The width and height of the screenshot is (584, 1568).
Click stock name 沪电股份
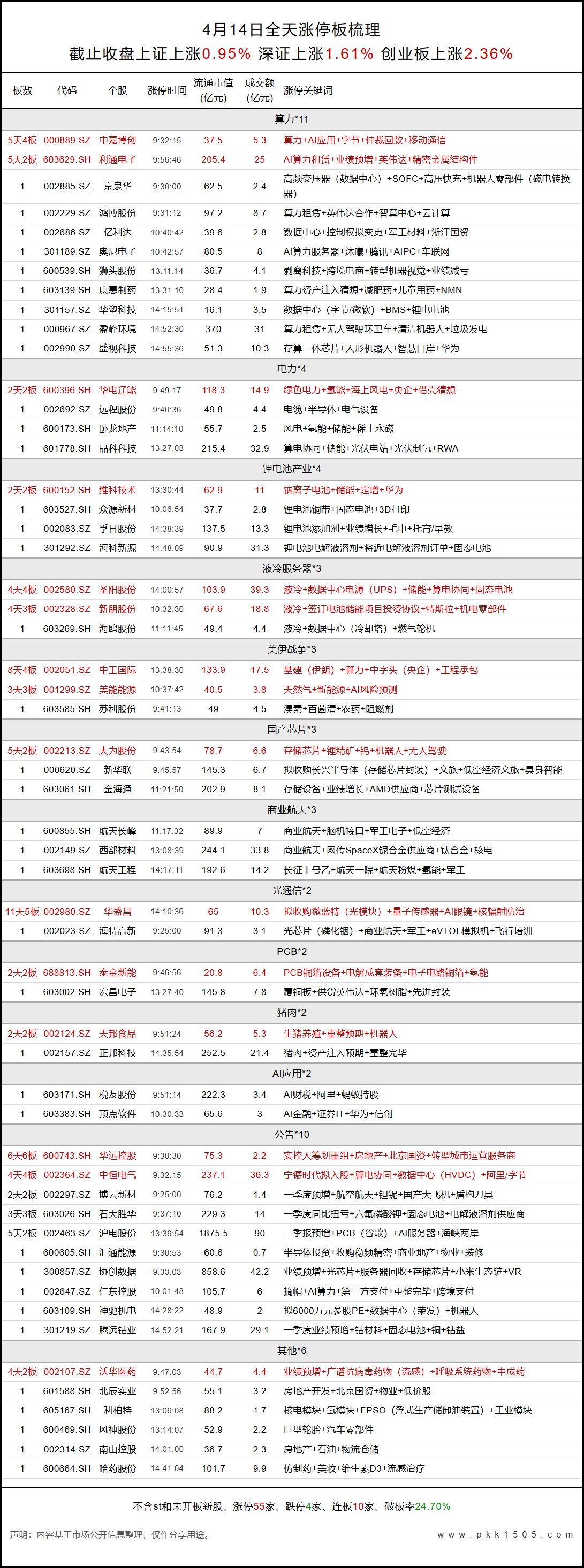pos(118,1233)
